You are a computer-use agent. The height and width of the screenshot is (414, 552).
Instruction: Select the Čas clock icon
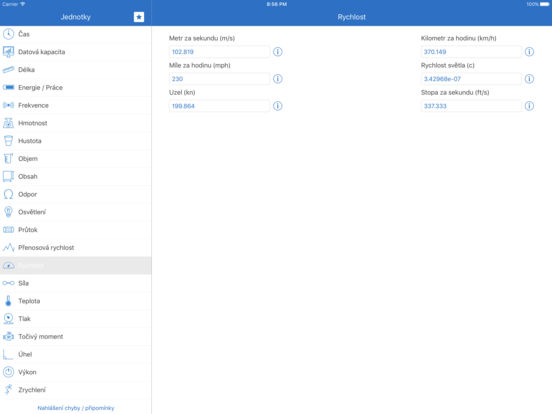coord(8,34)
